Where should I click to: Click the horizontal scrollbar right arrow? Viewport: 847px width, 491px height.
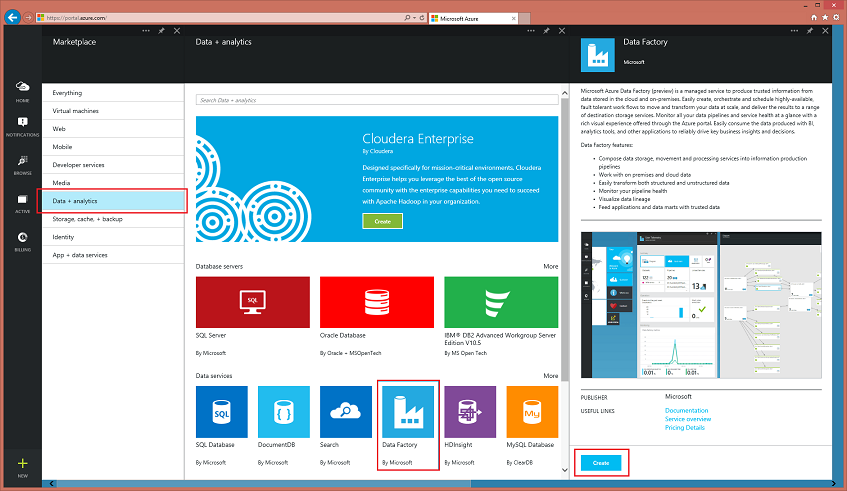click(833, 484)
